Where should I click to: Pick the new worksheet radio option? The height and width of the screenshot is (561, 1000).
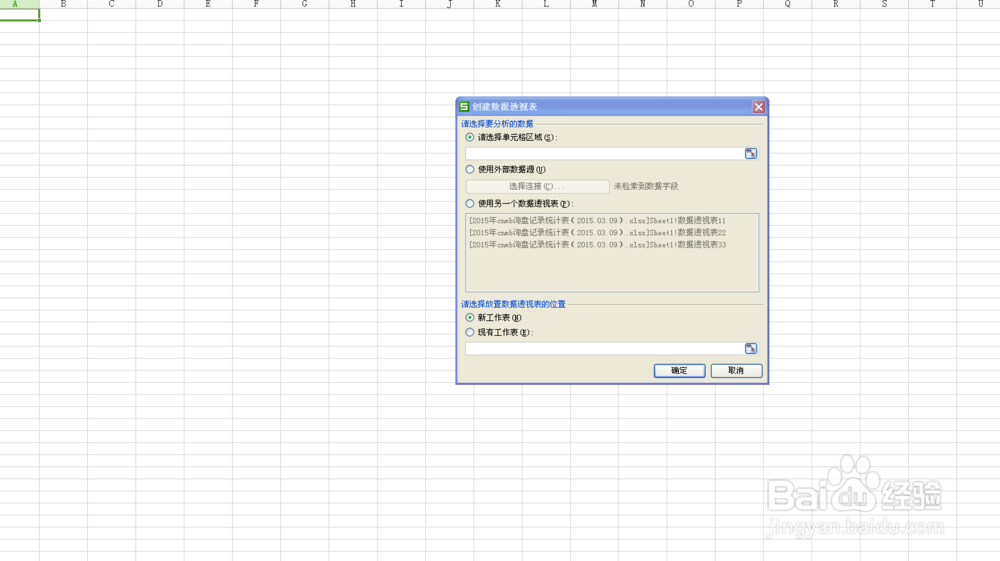click(x=470, y=317)
